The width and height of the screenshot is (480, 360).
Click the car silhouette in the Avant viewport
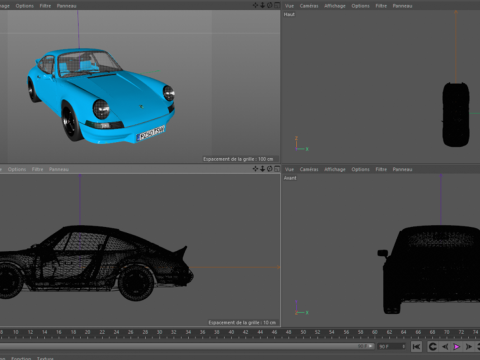pos(430,269)
